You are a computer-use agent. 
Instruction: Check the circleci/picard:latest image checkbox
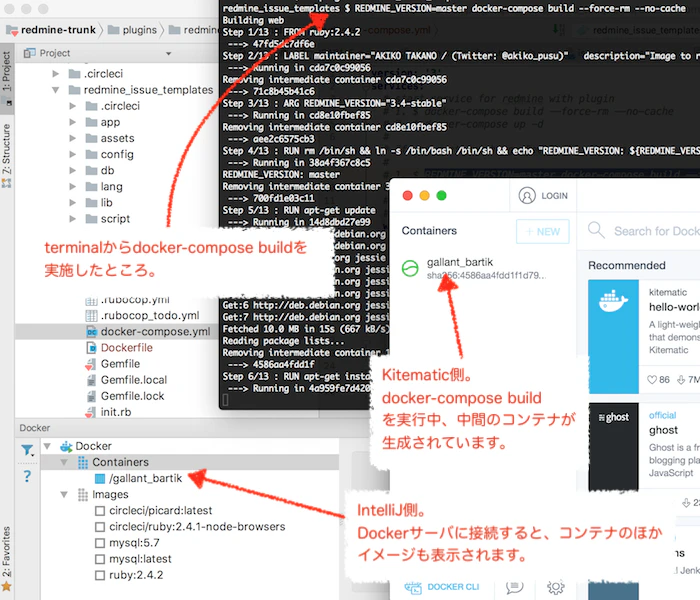tap(100, 511)
